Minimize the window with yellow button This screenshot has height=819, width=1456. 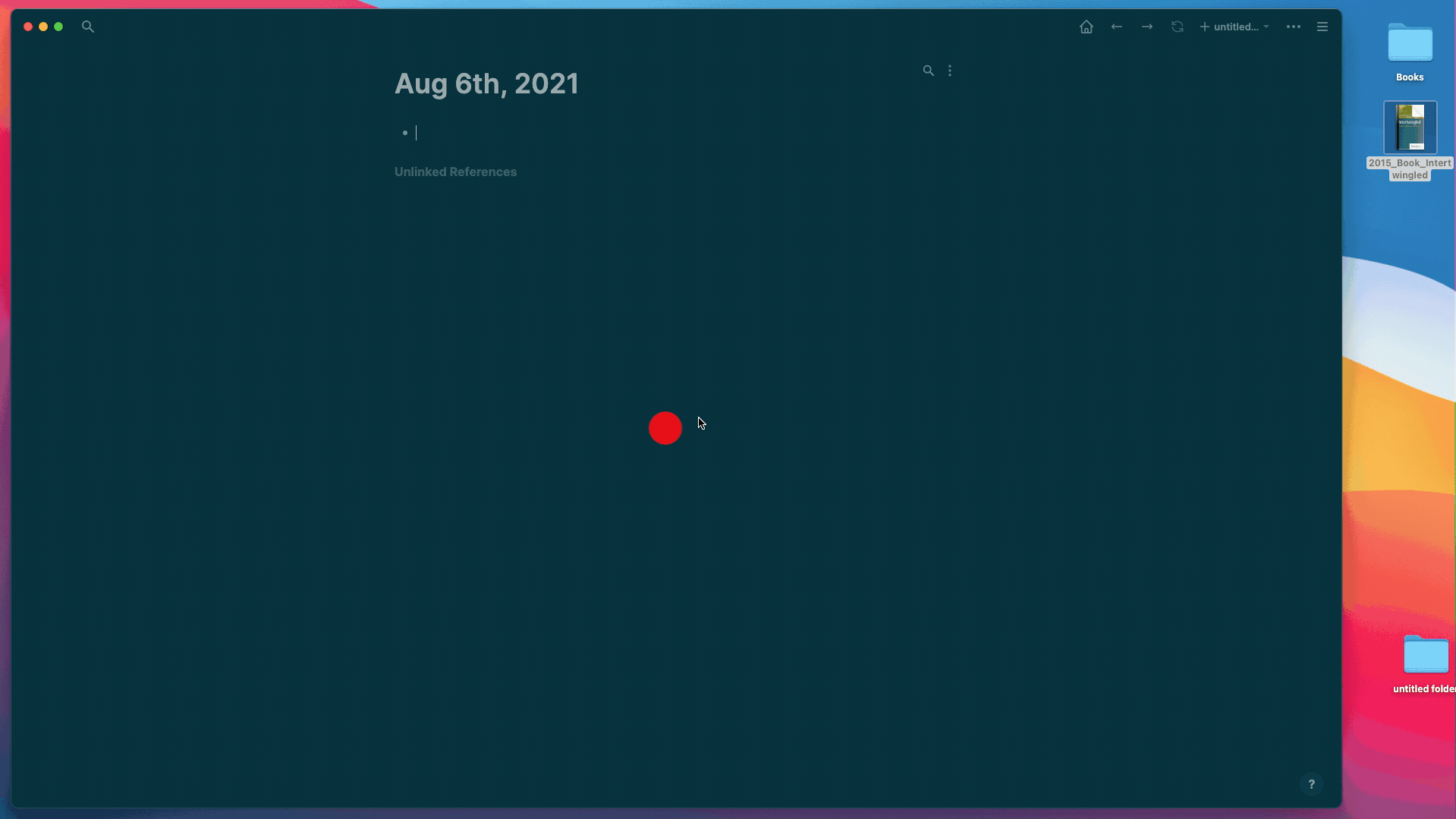[x=43, y=27]
